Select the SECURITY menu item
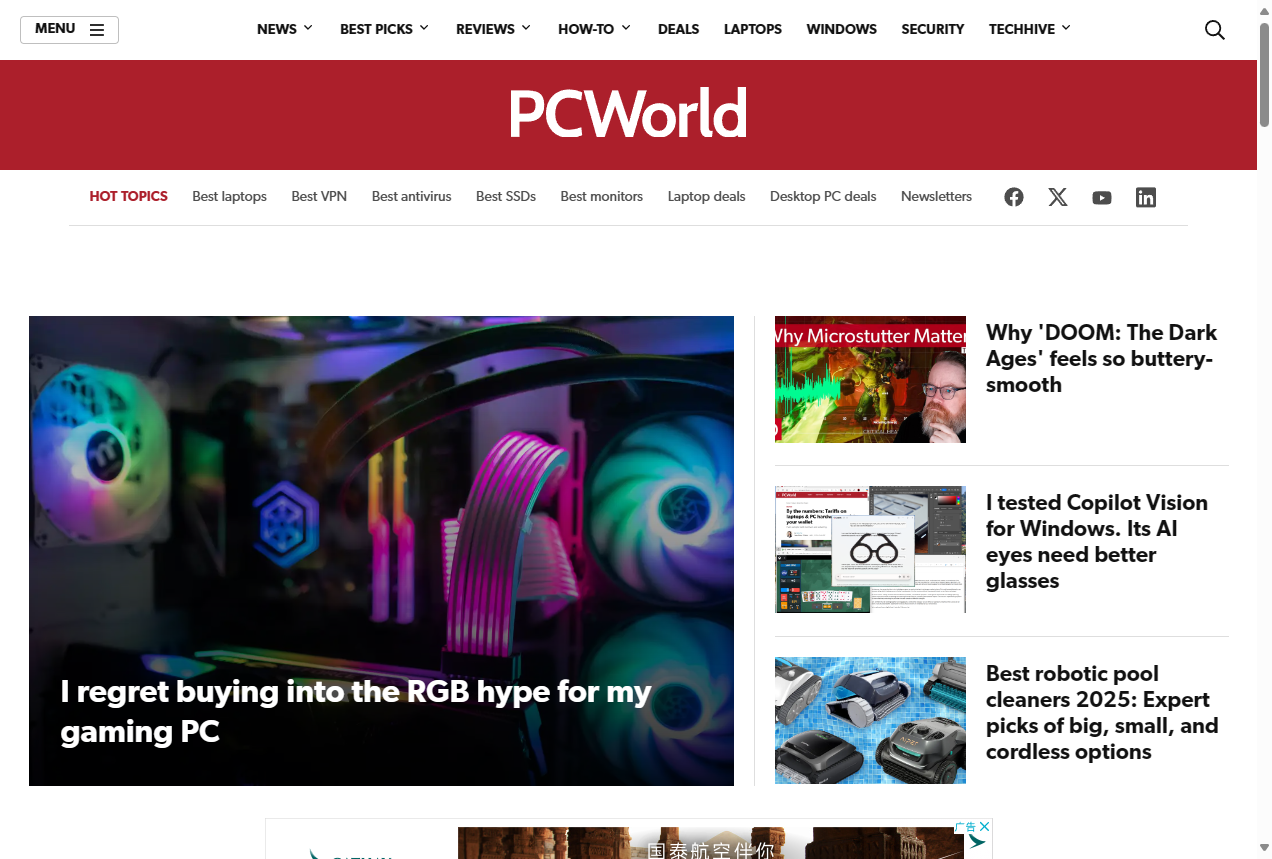Screen dimensions: 1272x859 point(932,29)
